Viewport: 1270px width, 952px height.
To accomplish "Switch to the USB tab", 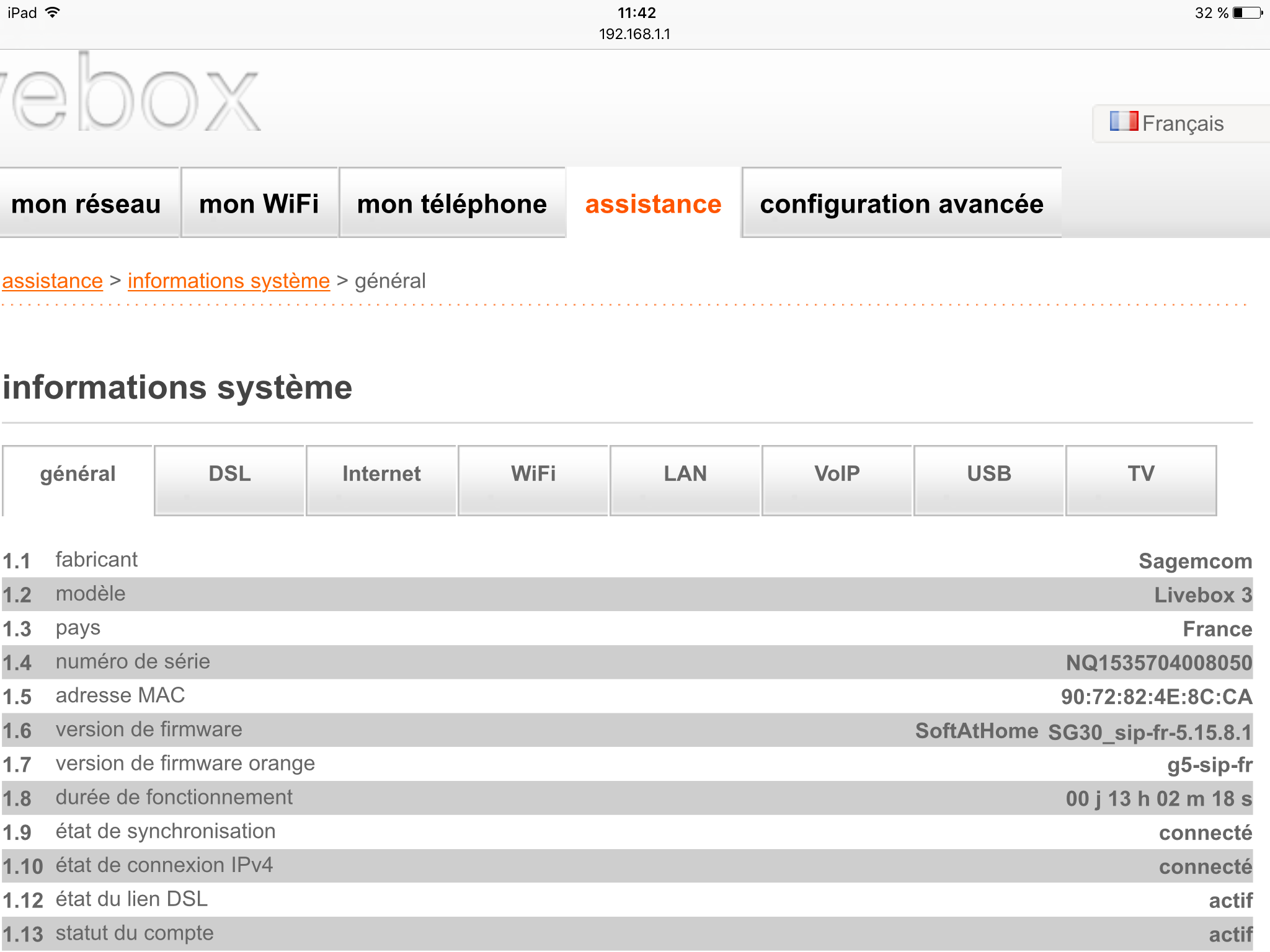I will point(989,474).
